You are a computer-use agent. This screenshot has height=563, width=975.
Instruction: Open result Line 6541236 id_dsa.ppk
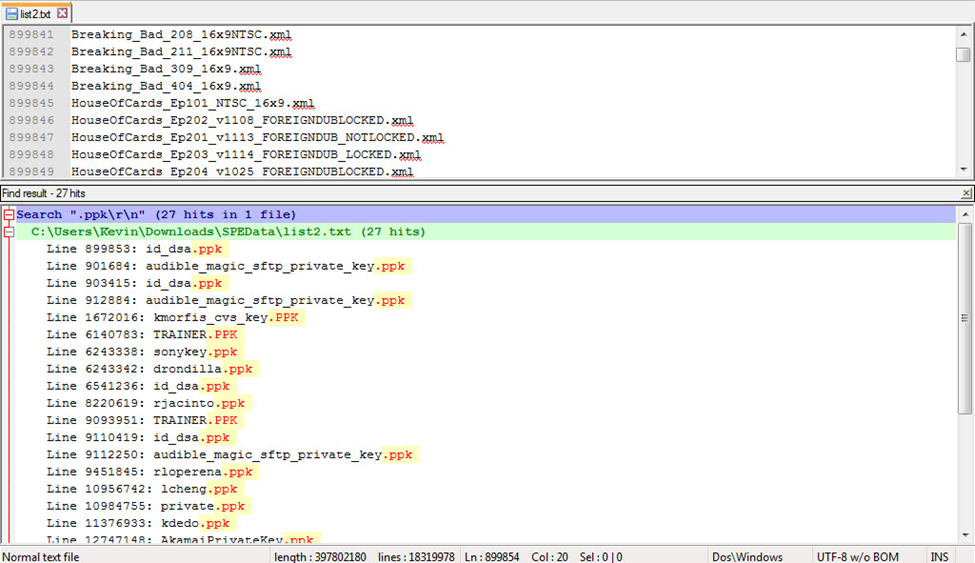pyautogui.click(x=138, y=386)
